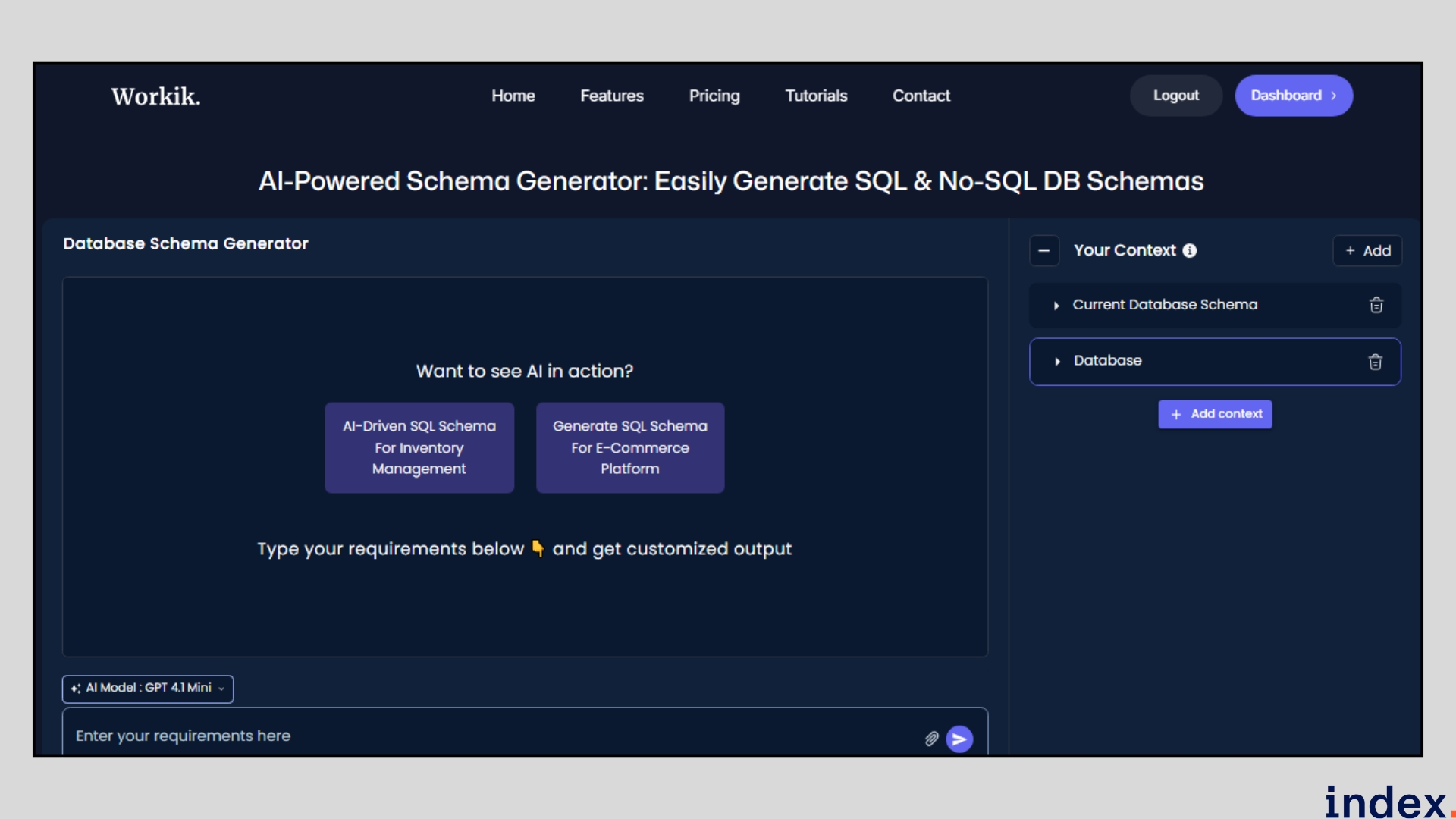Delete the Database context item
The image size is (1456, 819).
point(1375,362)
